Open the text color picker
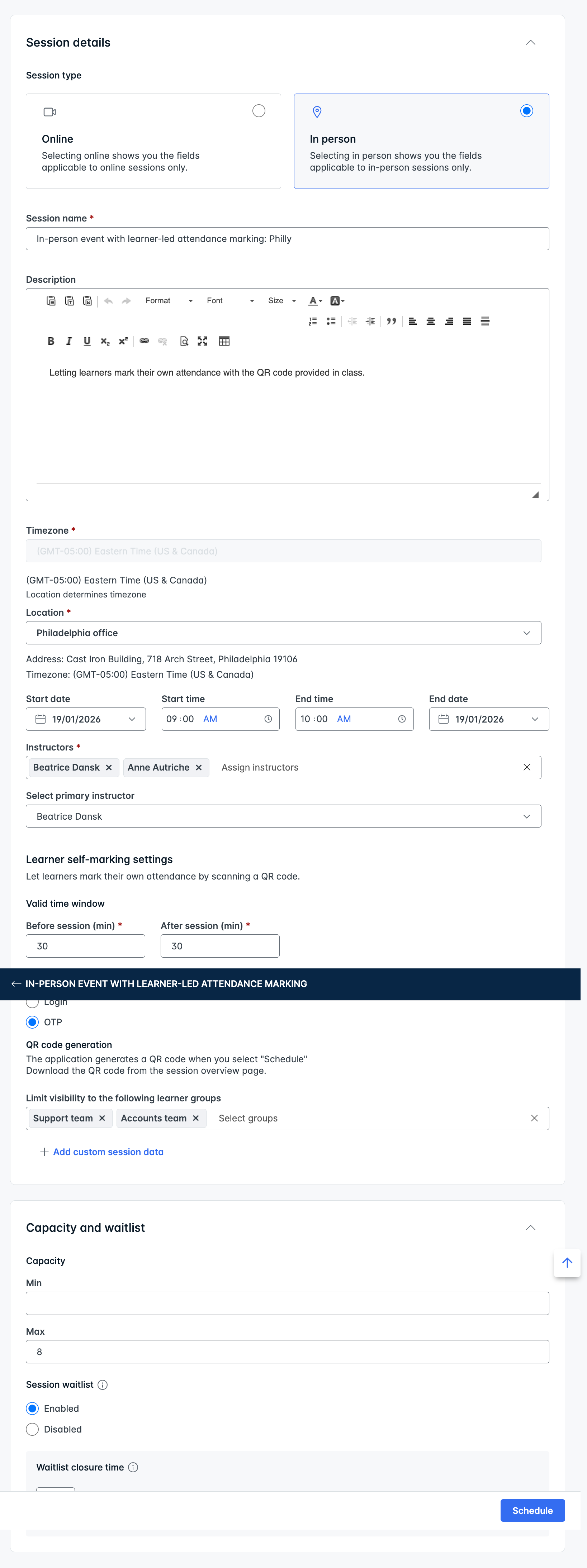The width and height of the screenshot is (587, 1568). 315,301
